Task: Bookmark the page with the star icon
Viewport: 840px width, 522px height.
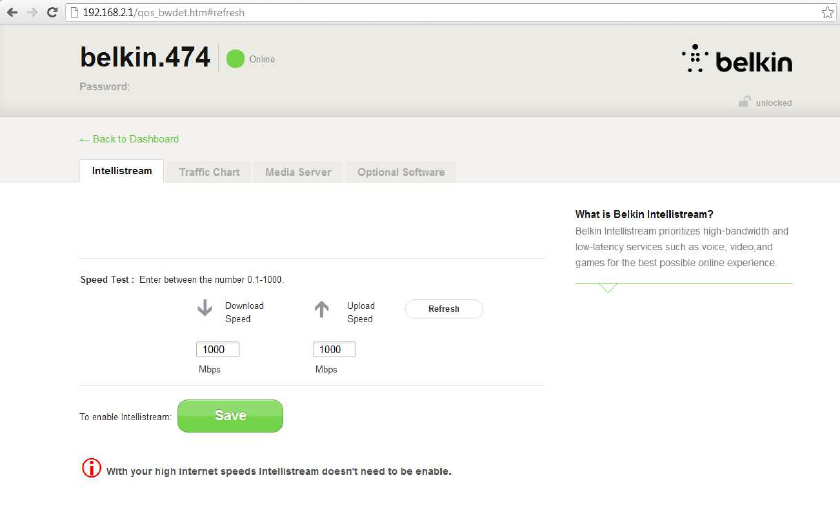Action: click(827, 12)
